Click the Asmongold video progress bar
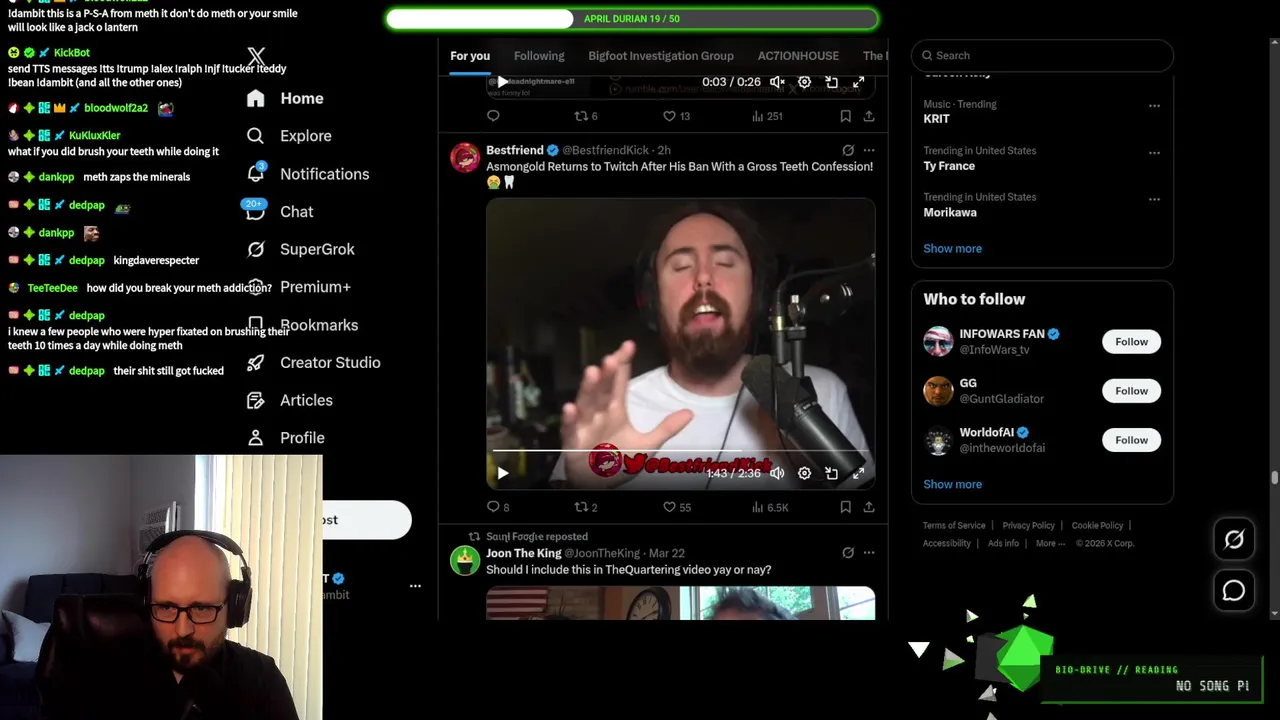Image resolution: width=1280 pixels, height=720 pixels. click(680, 451)
